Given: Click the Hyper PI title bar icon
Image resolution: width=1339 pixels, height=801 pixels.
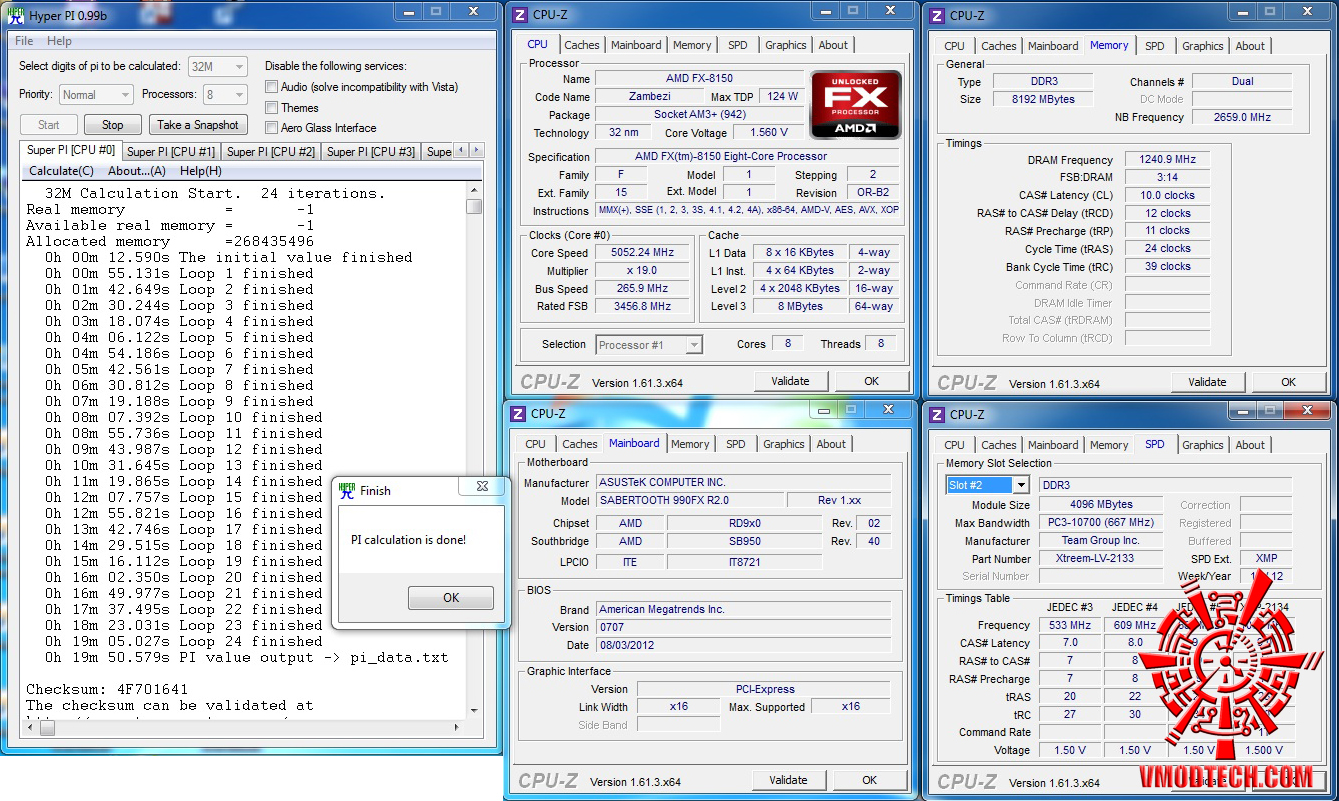Looking at the screenshot, I should pyautogui.click(x=15, y=14).
